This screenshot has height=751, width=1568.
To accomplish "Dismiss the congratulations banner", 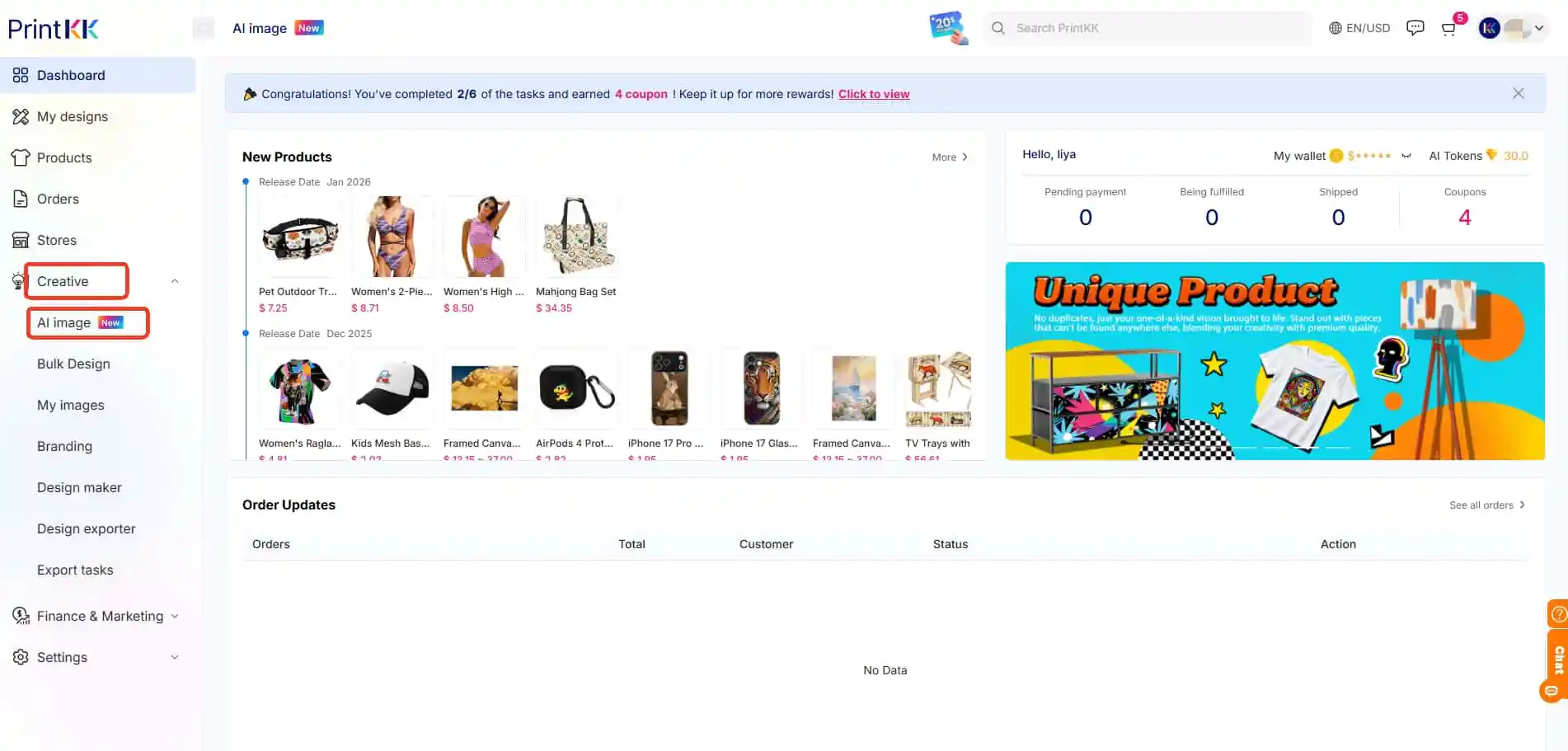I will pyautogui.click(x=1518, y=93).
